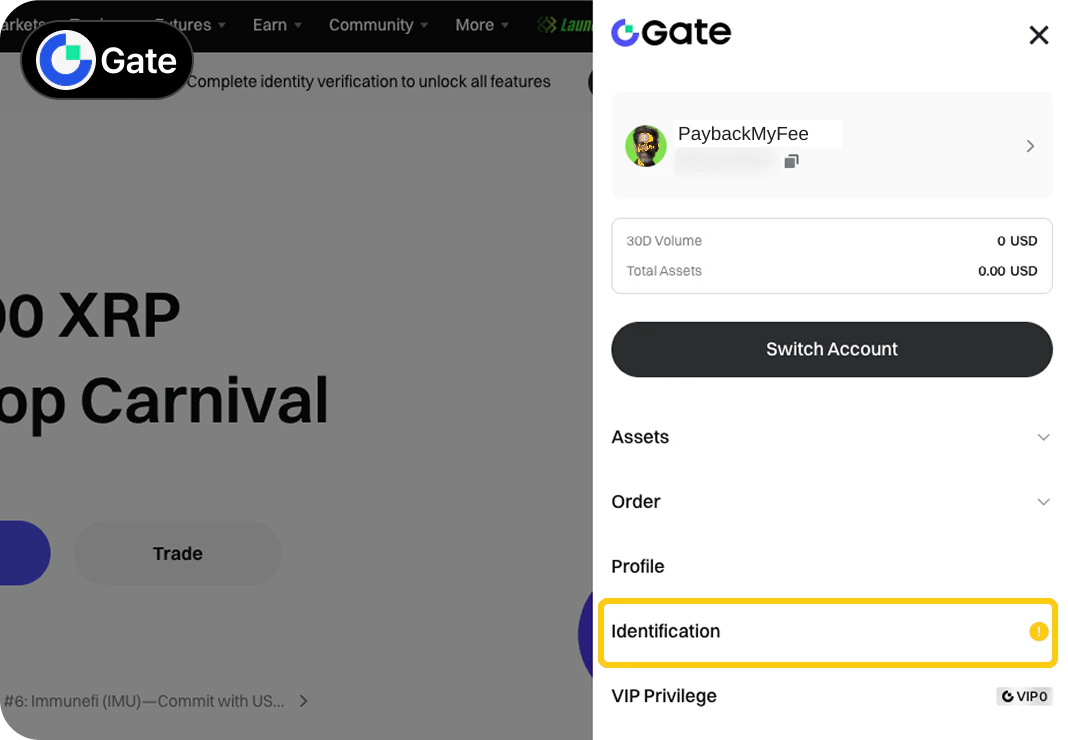Open VIP Privilege page
This screenshot has height=740, width=1068.
(x=831, y=696)
